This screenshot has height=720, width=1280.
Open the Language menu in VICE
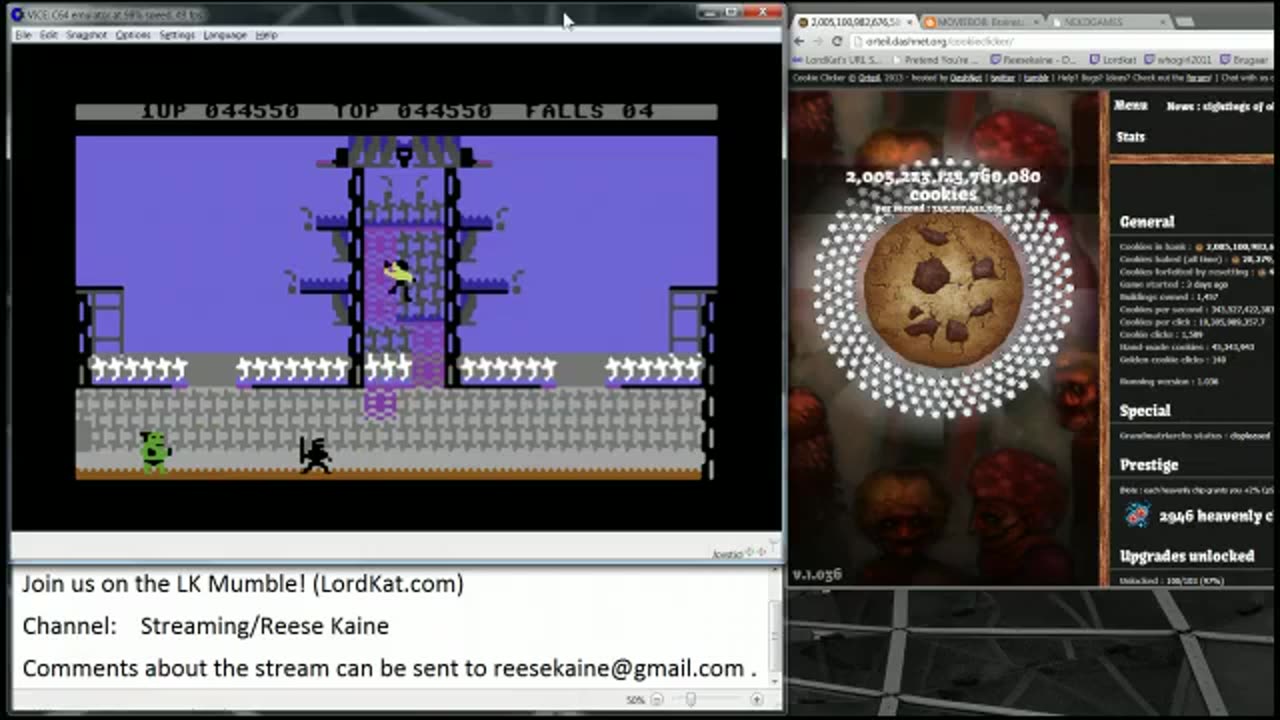225,35
